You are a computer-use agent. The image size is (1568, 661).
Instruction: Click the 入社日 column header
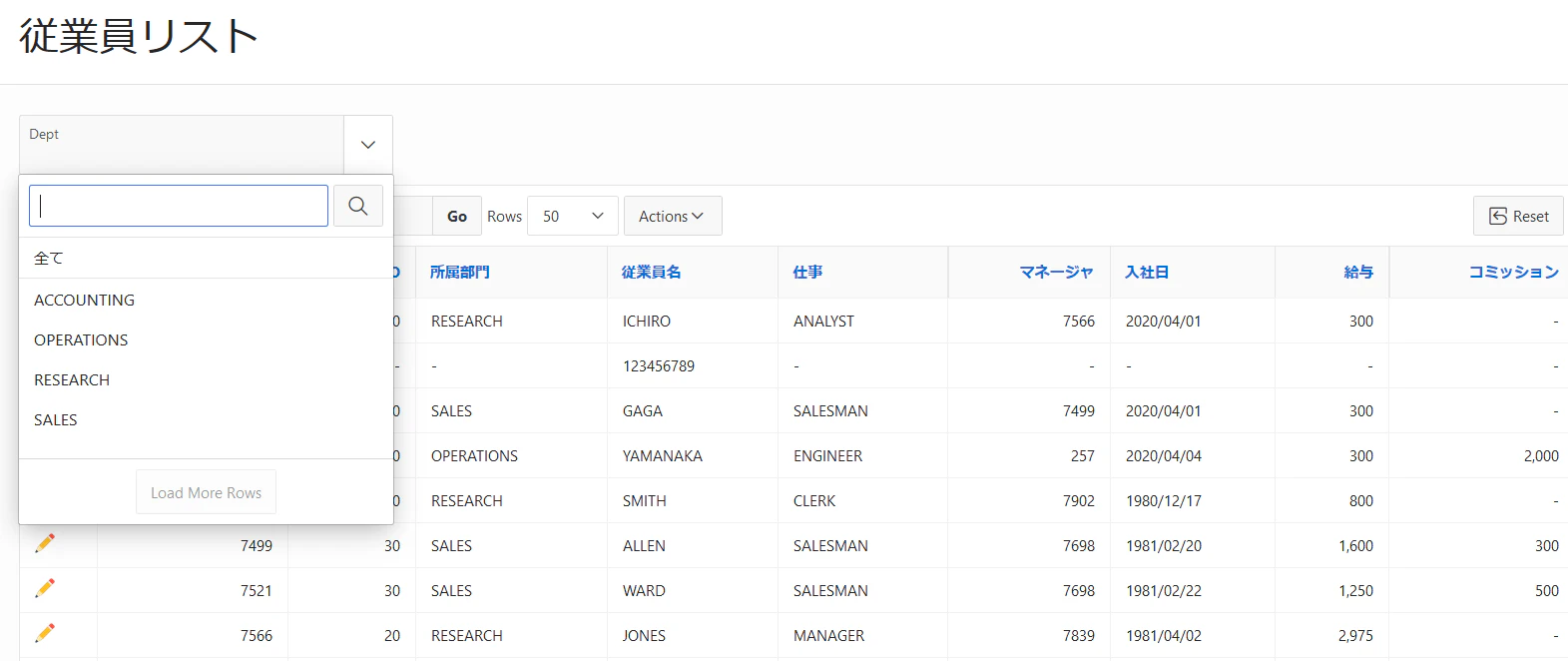pos(1147,272)
